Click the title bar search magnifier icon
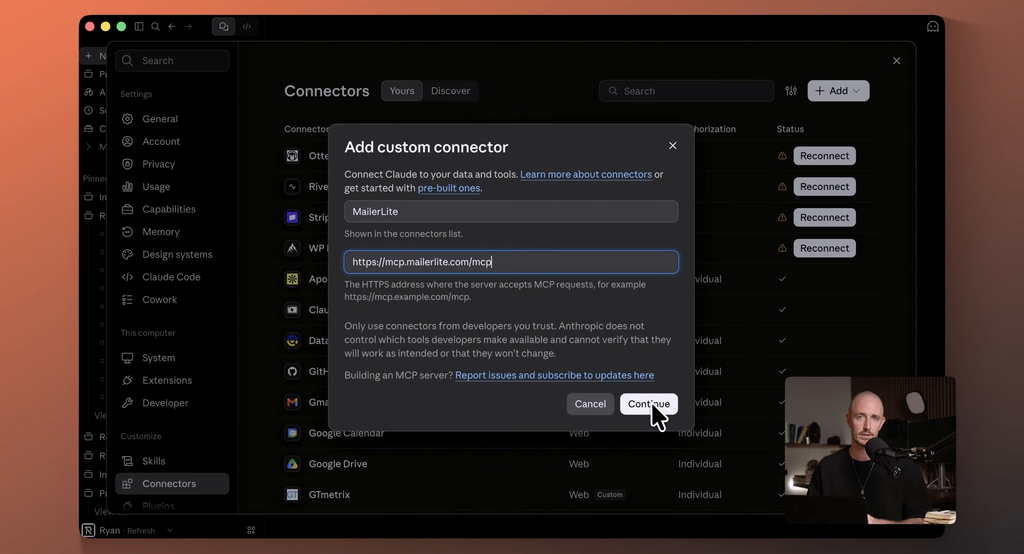 coord(155,27)
